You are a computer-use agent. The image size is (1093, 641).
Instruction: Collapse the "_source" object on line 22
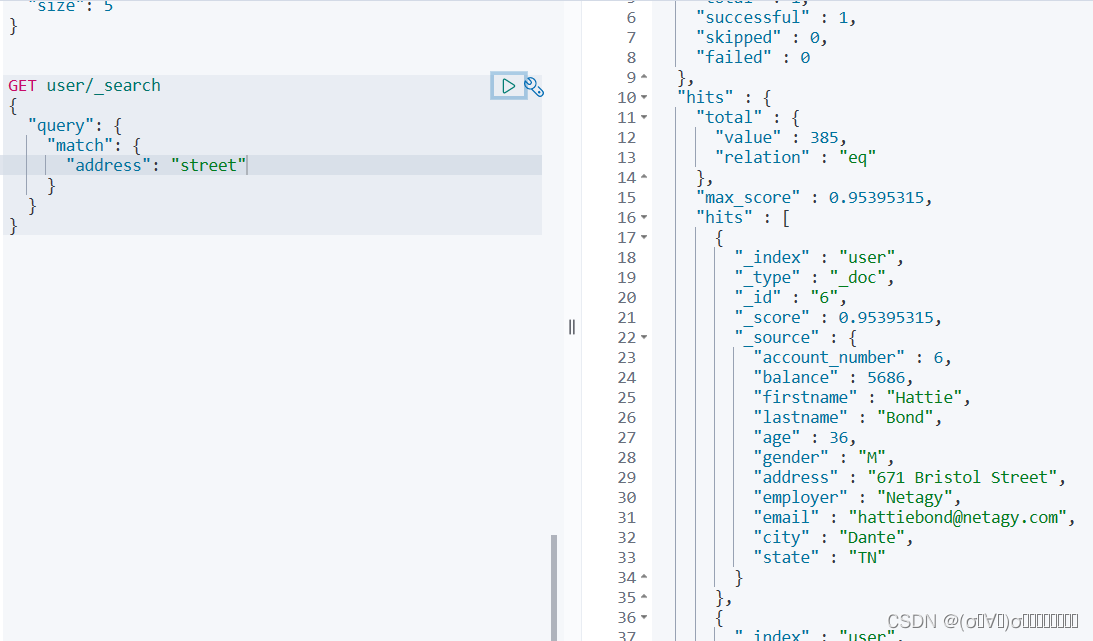[x=644, y=337]
